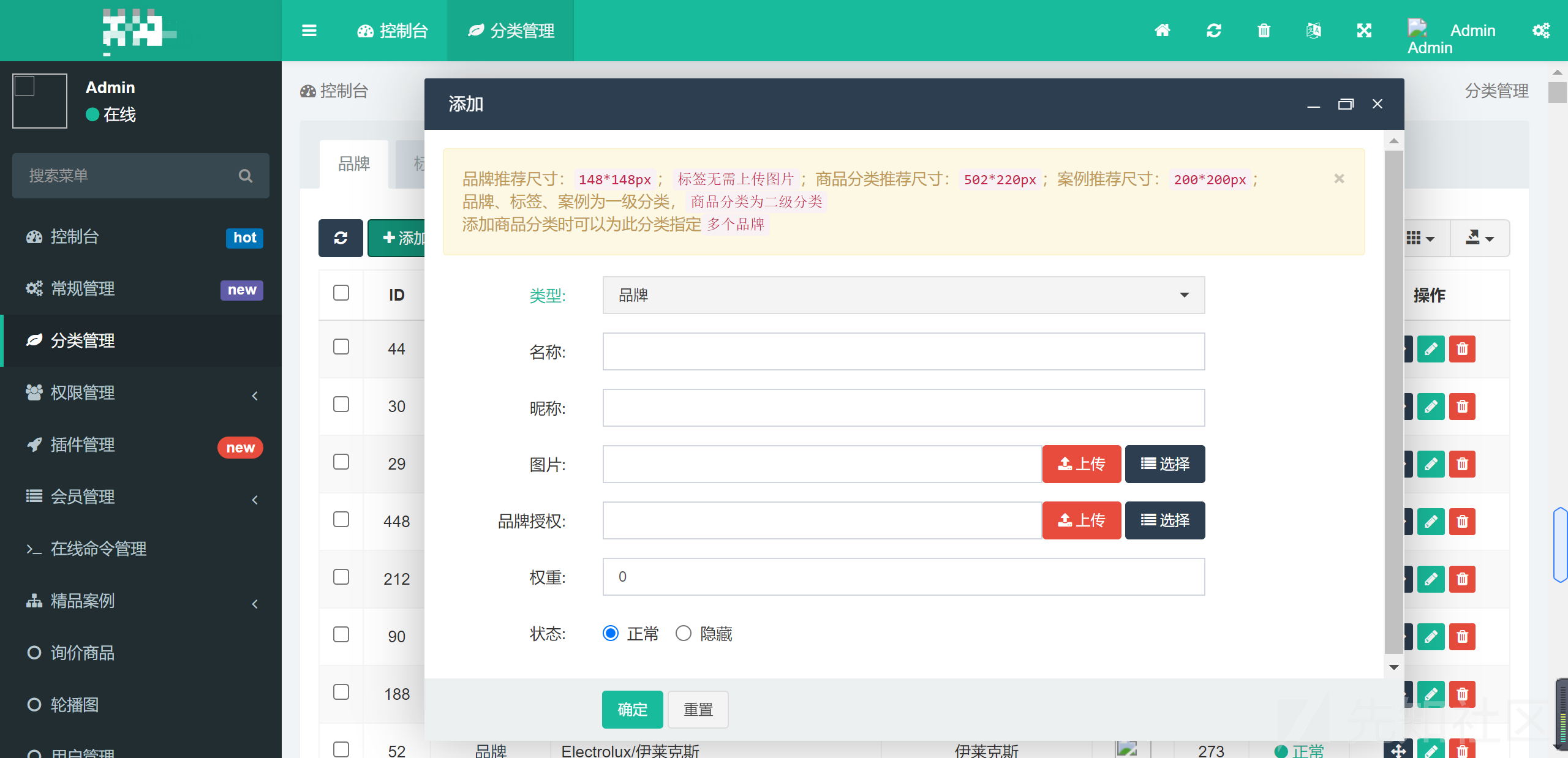Click the dark refresh icon above the table

point(341,238)
